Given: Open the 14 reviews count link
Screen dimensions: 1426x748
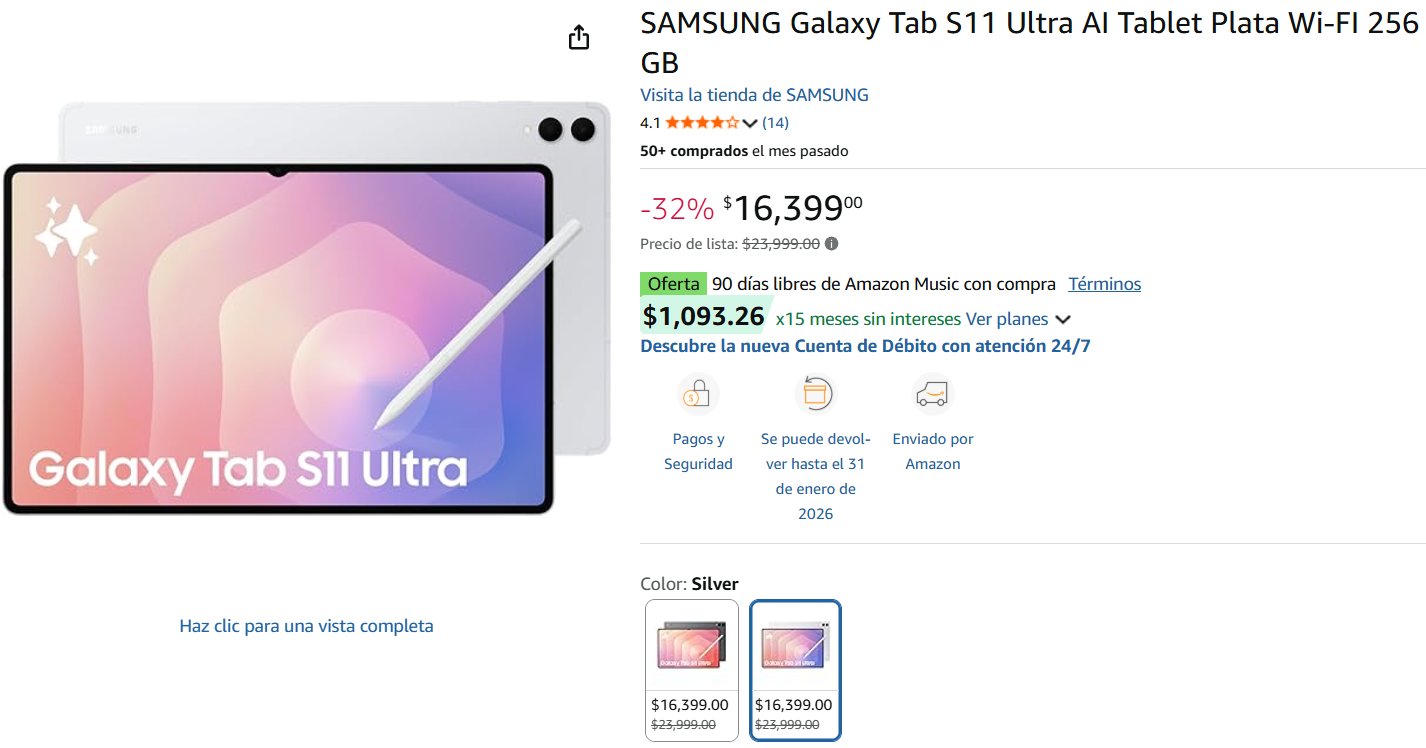Looking at the screenshot, I should 775,123.
